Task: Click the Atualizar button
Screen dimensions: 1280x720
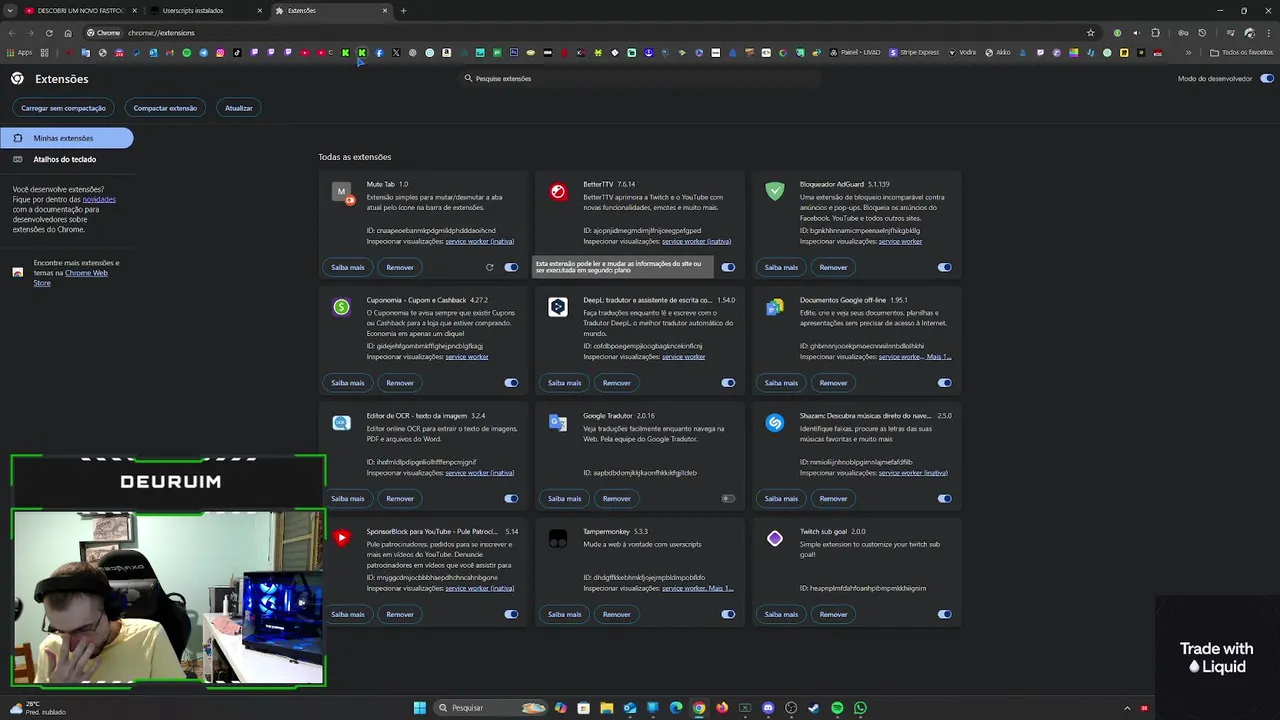Action: [239, 108]
